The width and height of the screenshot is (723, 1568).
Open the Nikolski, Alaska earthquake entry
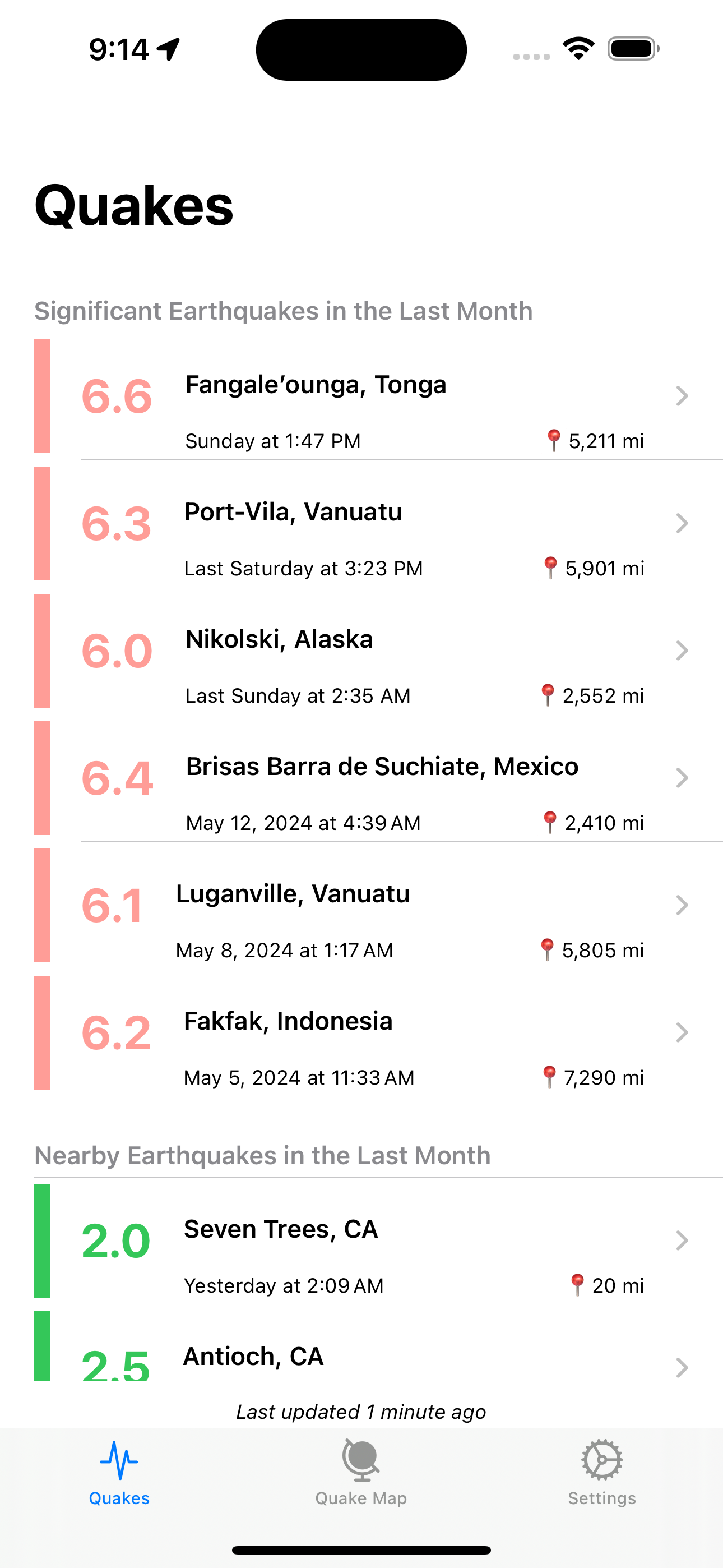(378, 651)
